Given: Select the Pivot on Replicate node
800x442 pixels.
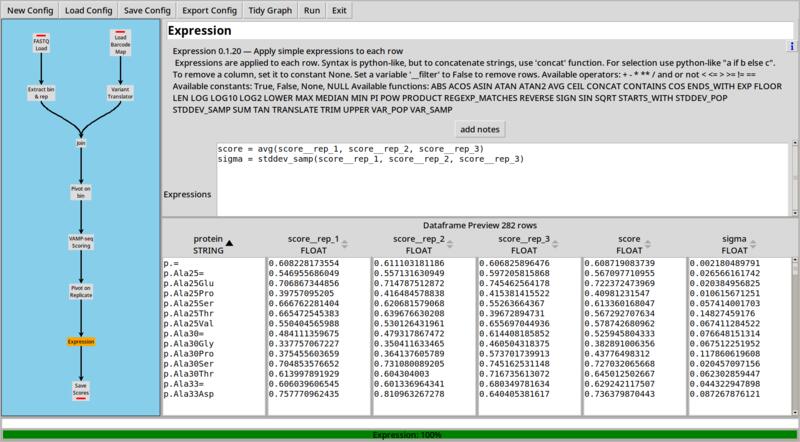Looking at the screenshot, I should (81, 292).
